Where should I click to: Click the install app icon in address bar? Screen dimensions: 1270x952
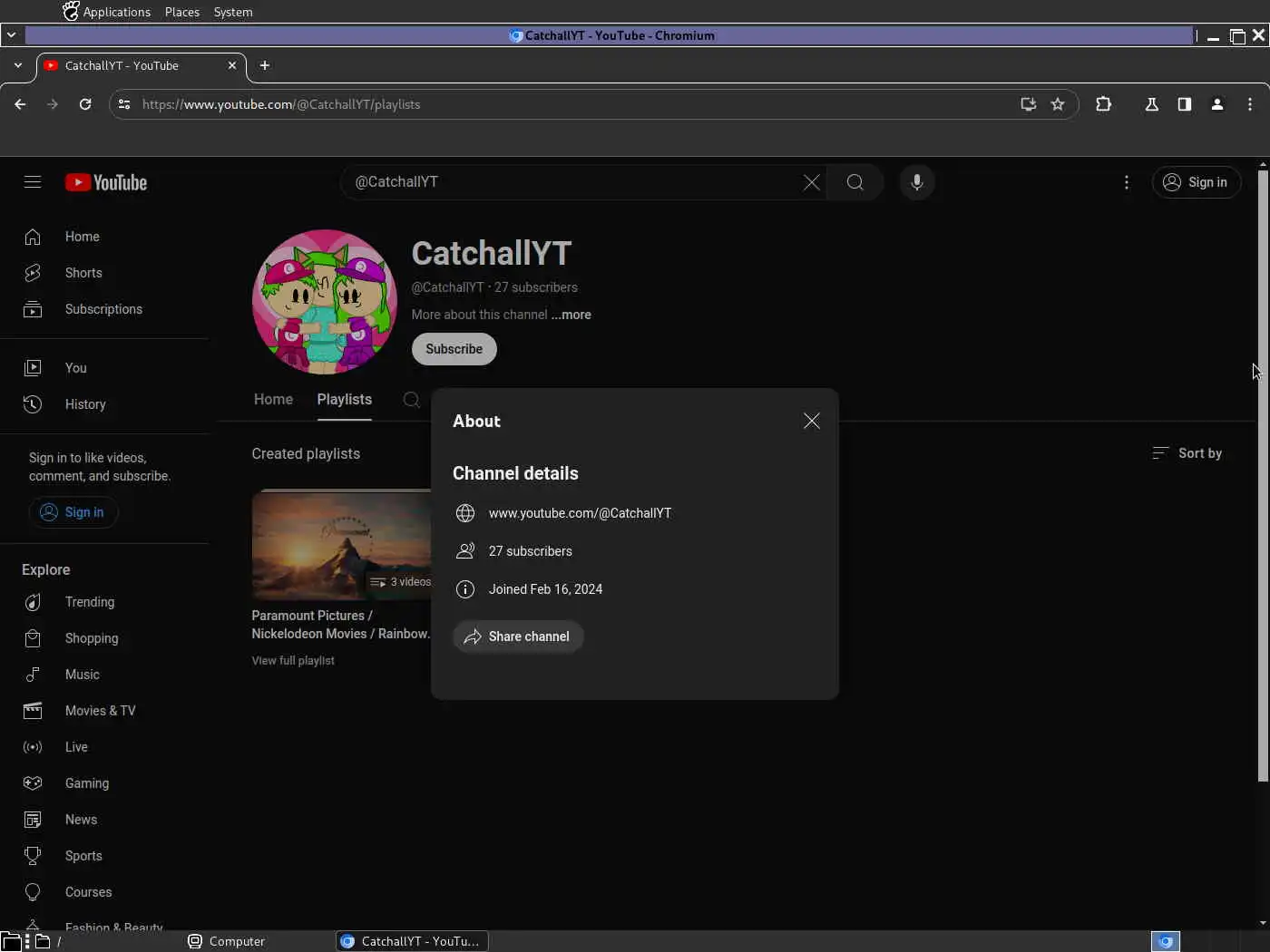pos(1029,104)
